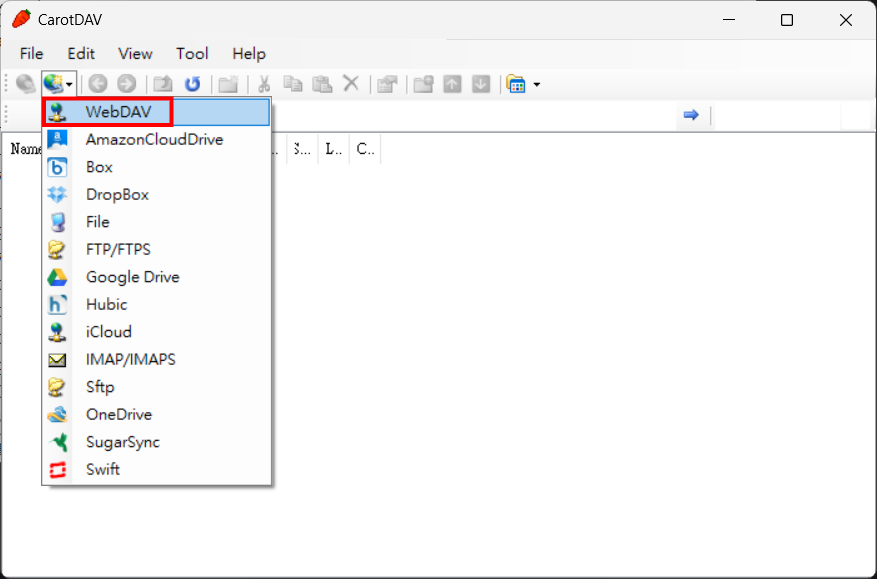This screenshot has height=579, width=877.
Task: Click the folder toolbar icon beside Upload
Action: [x=423, y=84]
